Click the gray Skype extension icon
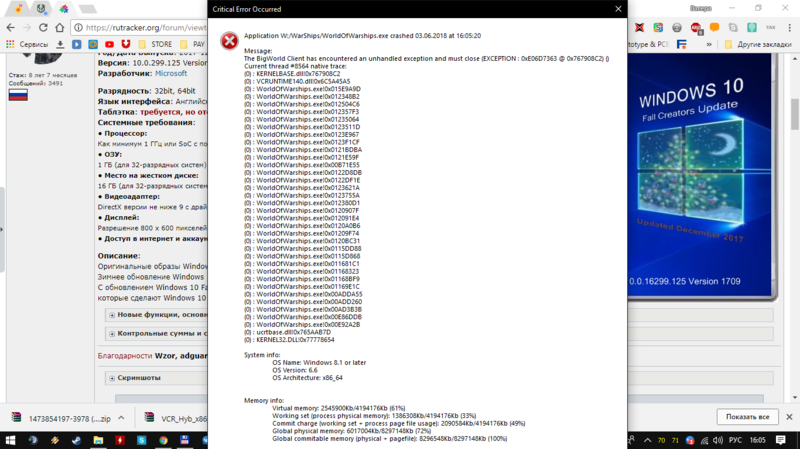This screenshot has width=800, height=449. pos(733,28)
